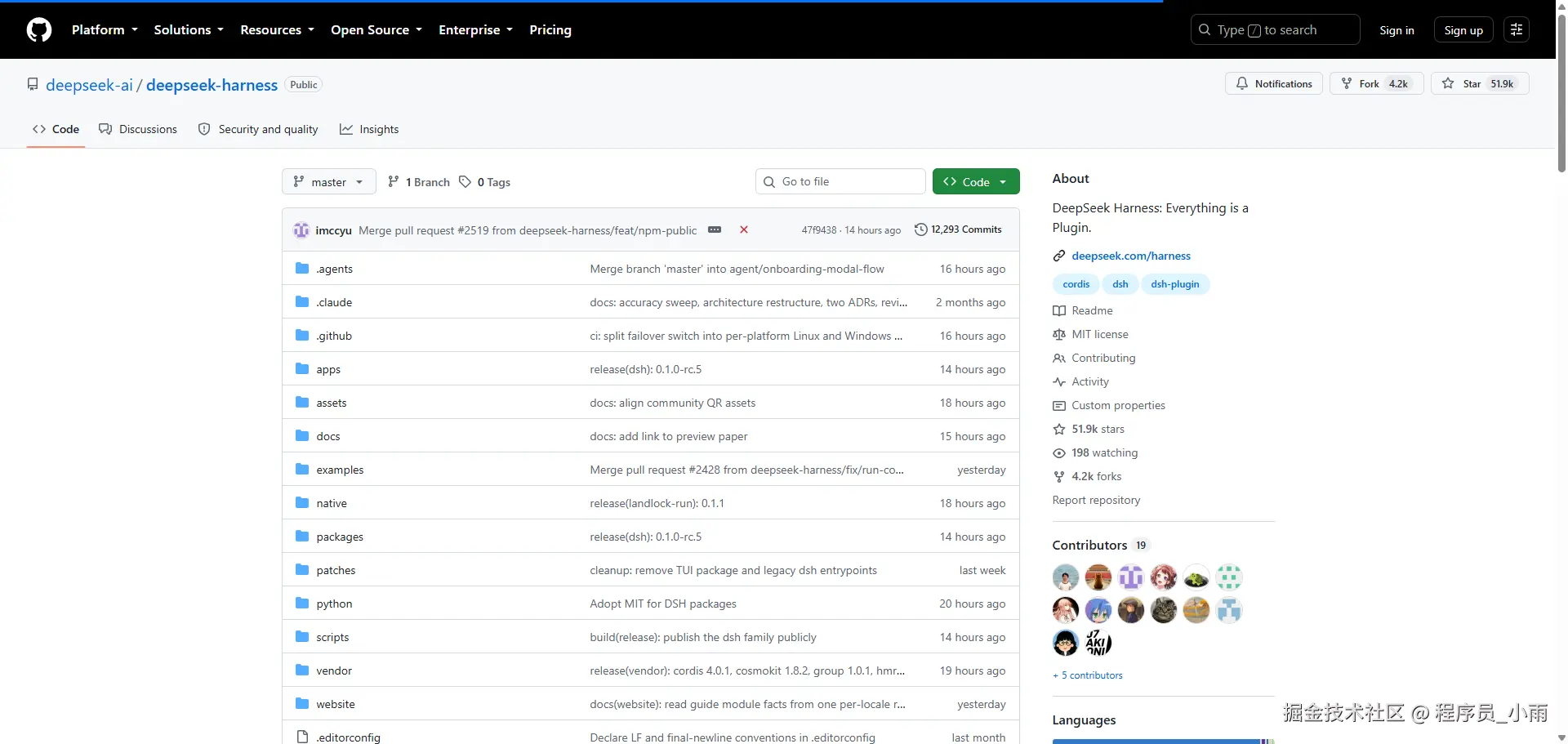Star the deepseek-harness repository

(x=1480, y=84)
